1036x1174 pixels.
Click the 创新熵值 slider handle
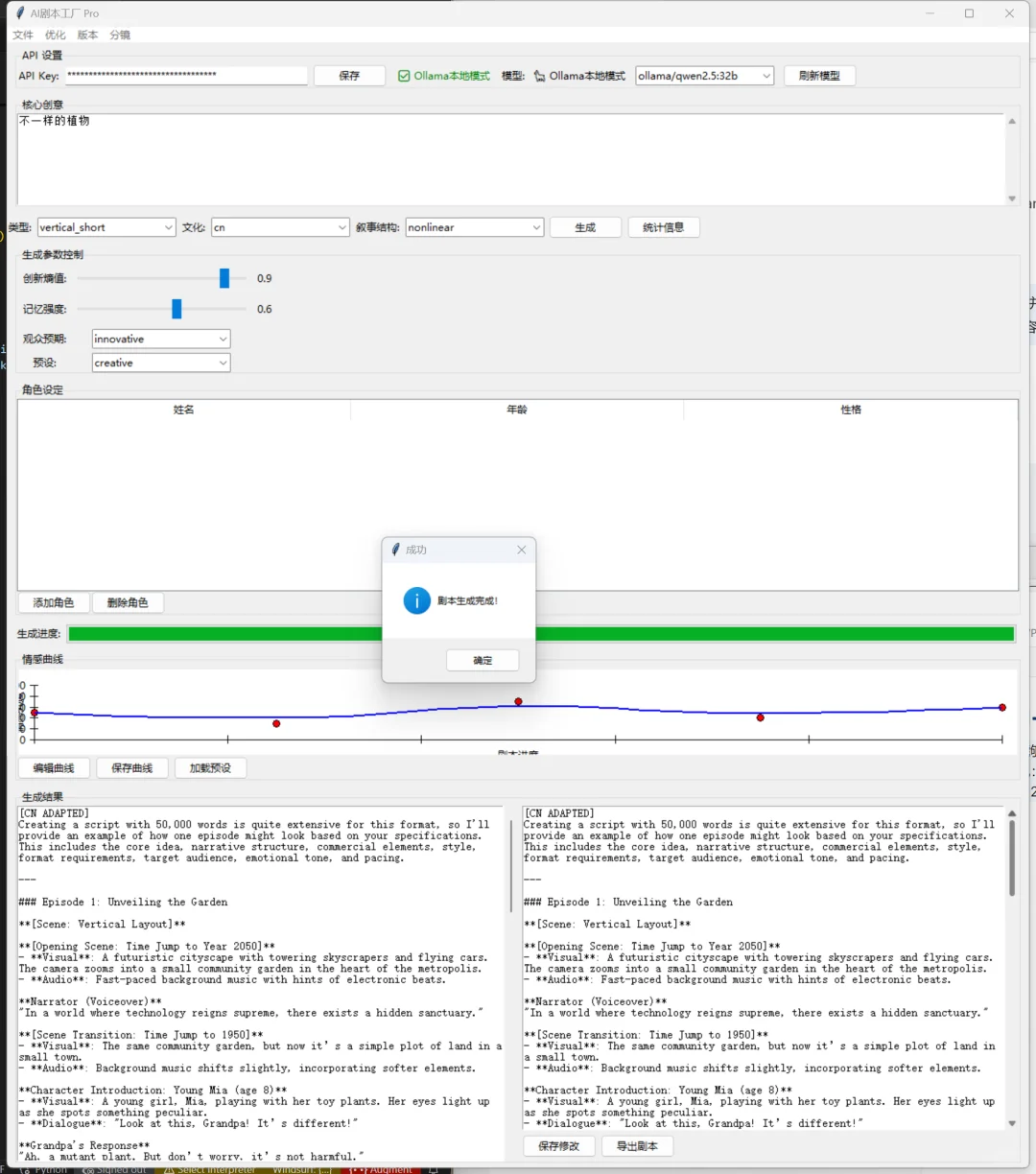[224, 278]
